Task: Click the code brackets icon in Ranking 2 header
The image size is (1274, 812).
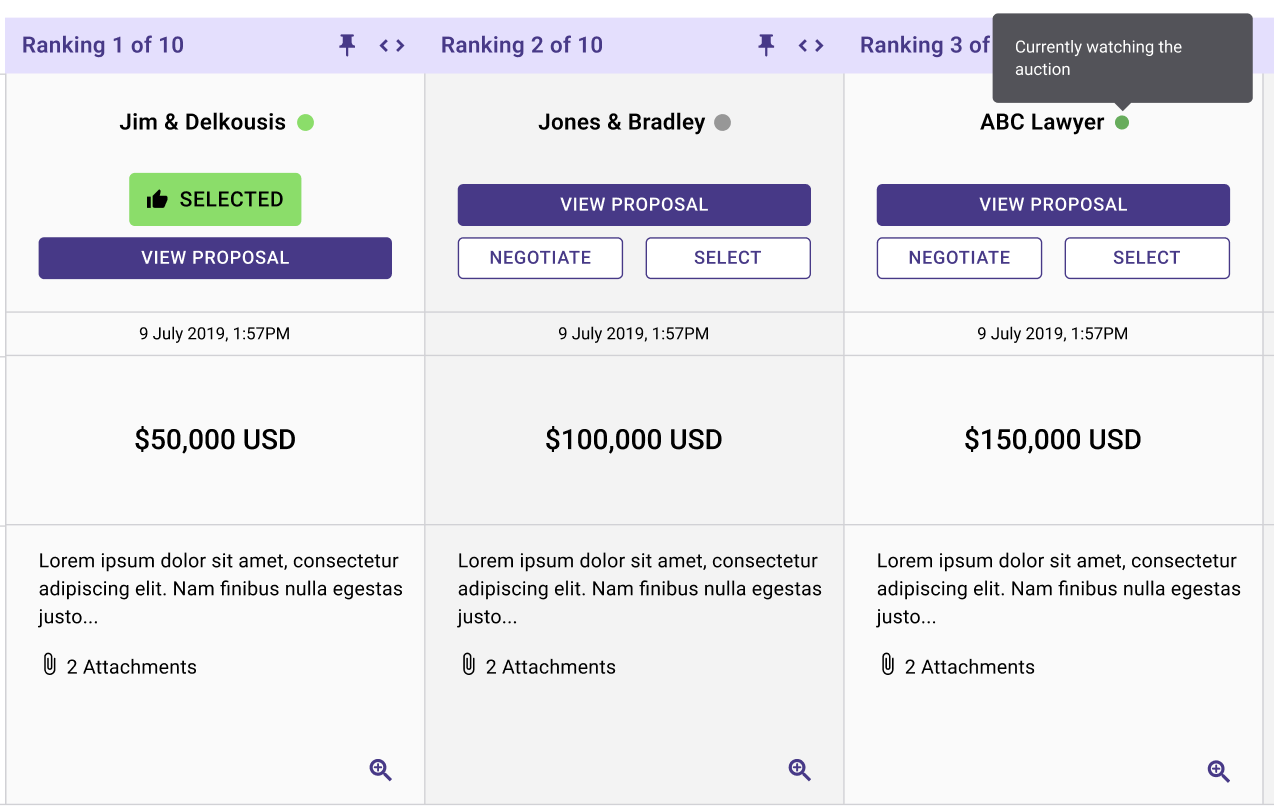Action: point(811,45)
